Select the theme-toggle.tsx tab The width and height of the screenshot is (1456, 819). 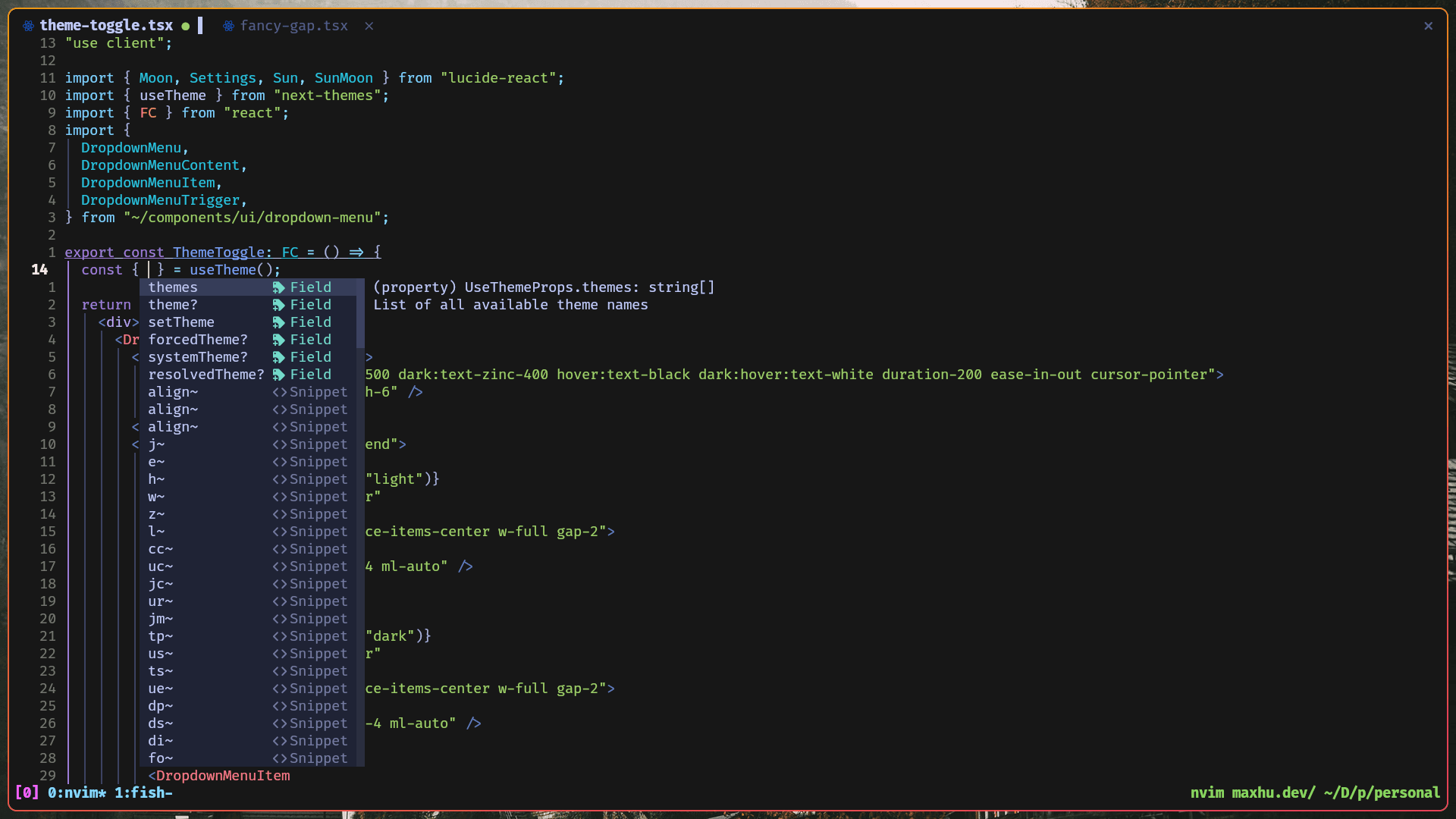[106, 26]
